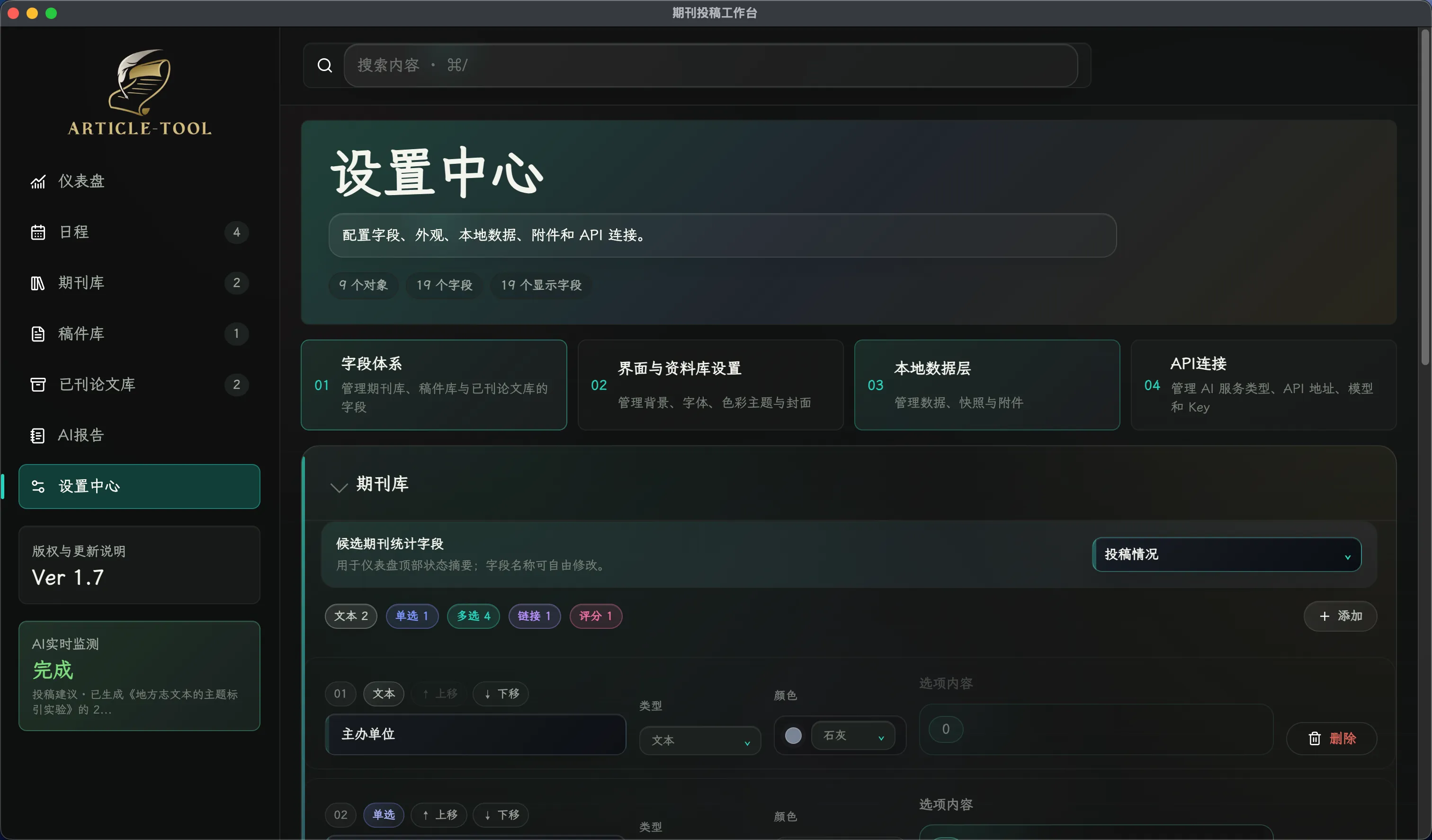The width and height of the screenshot is (1432, 840).
Task: Click the books icon beside 期刊库
Action: coord(38,283)
